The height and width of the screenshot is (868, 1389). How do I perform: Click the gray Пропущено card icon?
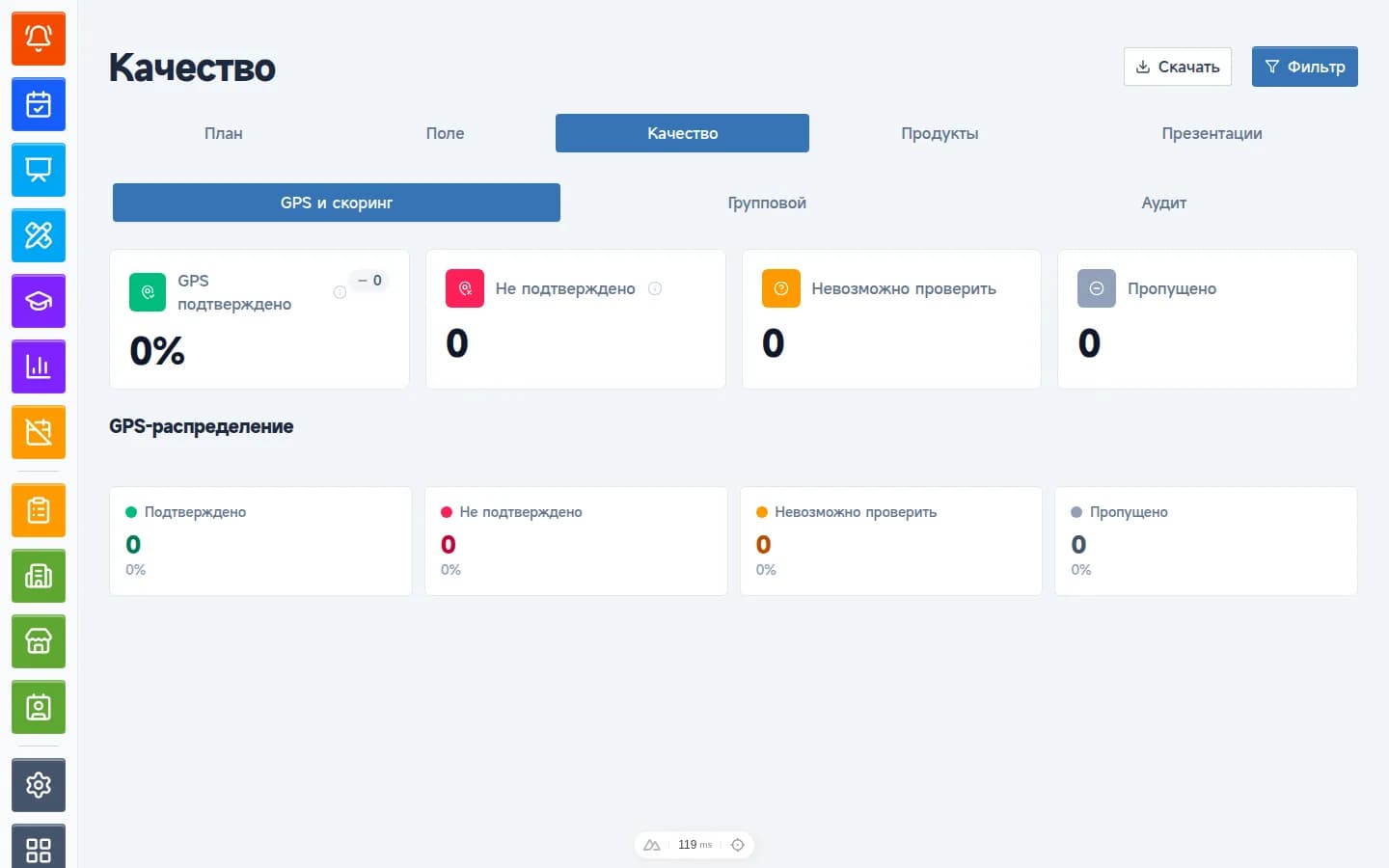click(x=1097, y=288)
